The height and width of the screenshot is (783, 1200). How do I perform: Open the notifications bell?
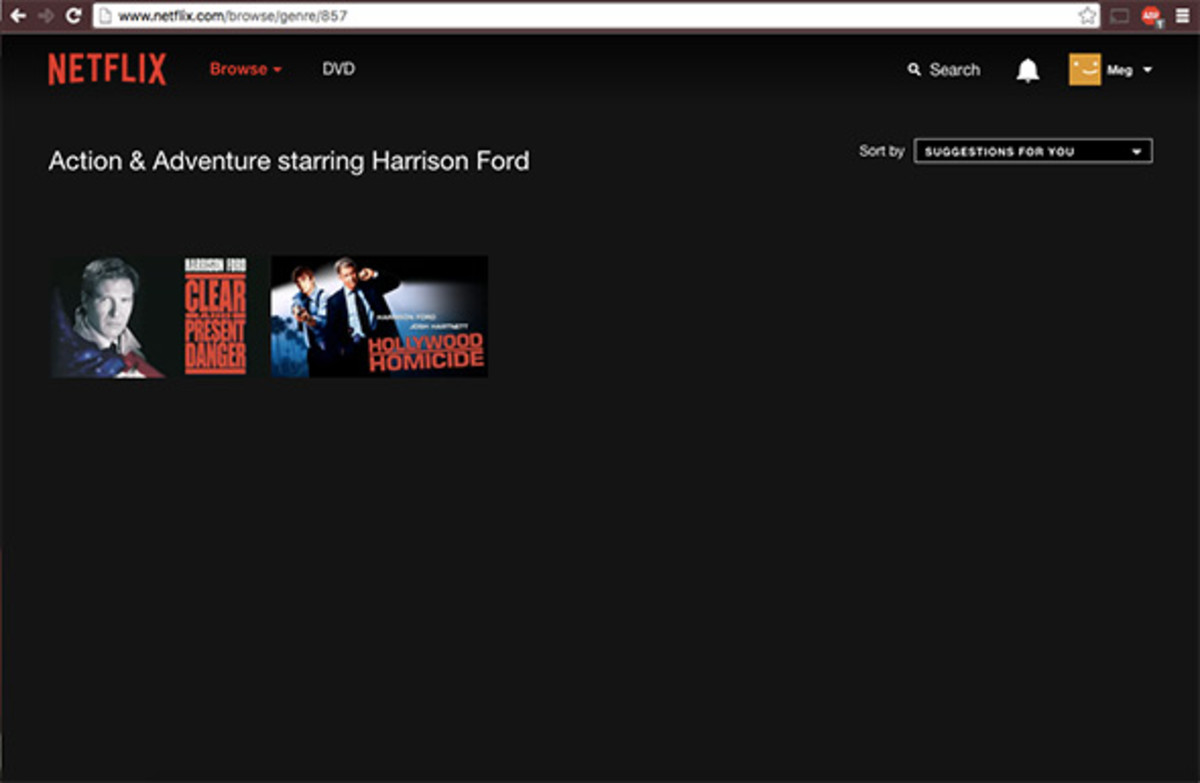click(1027, 70)
